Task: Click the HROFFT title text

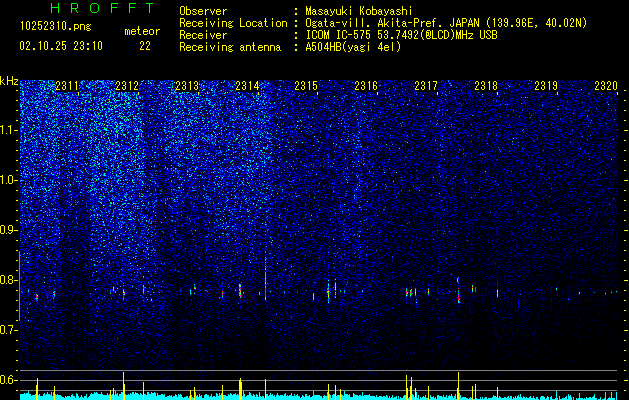Action: click(x=102, y=8)
